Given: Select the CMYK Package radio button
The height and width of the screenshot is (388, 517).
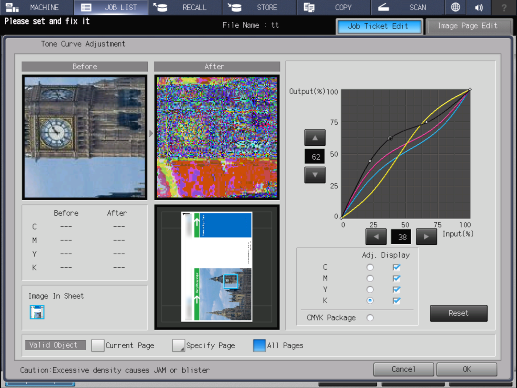Looking at the screenshot, I should [x=370, y=318].
